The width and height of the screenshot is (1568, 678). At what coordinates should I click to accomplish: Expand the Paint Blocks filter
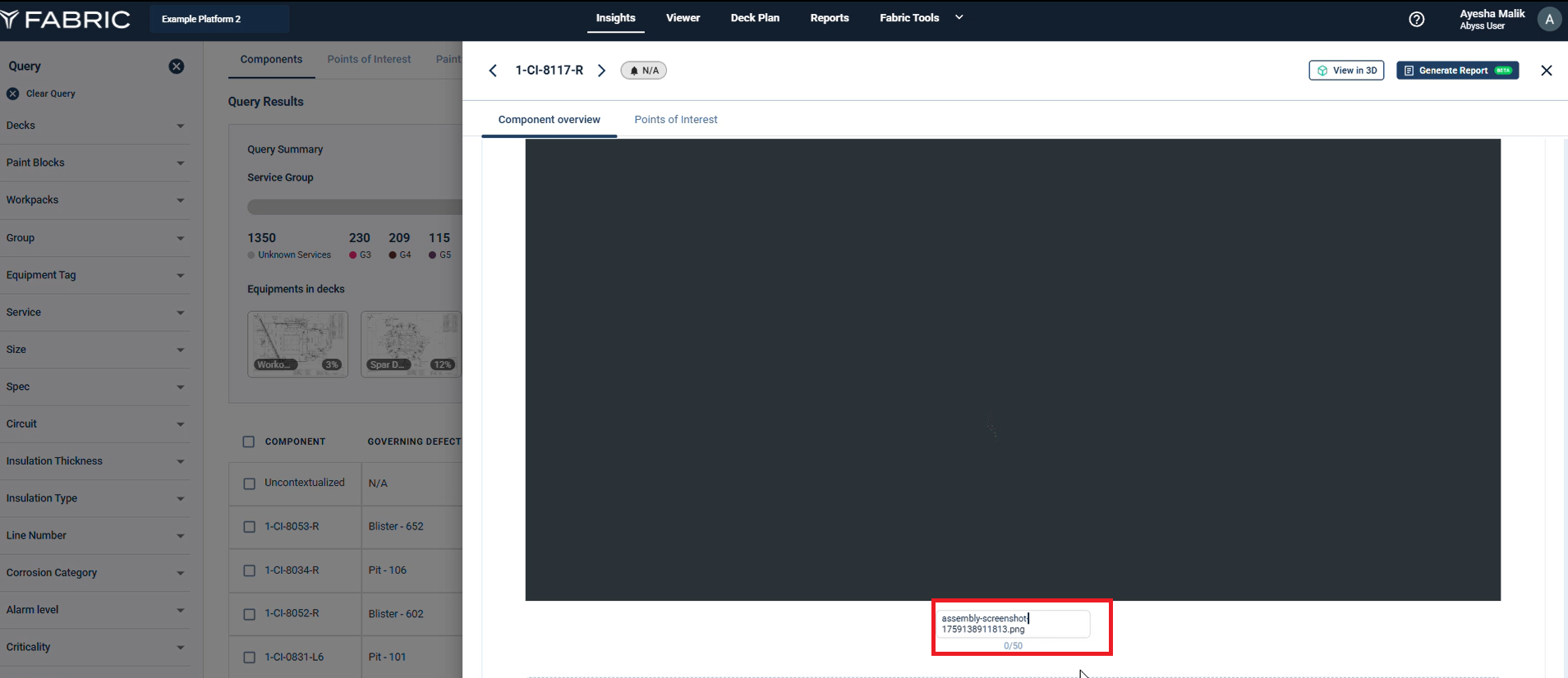click(x=95, y=163)
